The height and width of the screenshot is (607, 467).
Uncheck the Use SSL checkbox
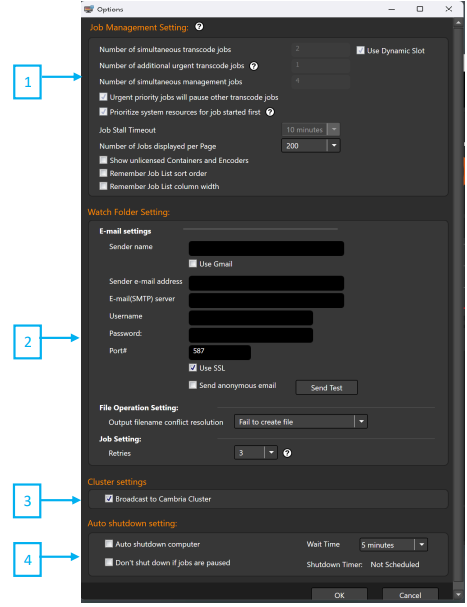193,368
